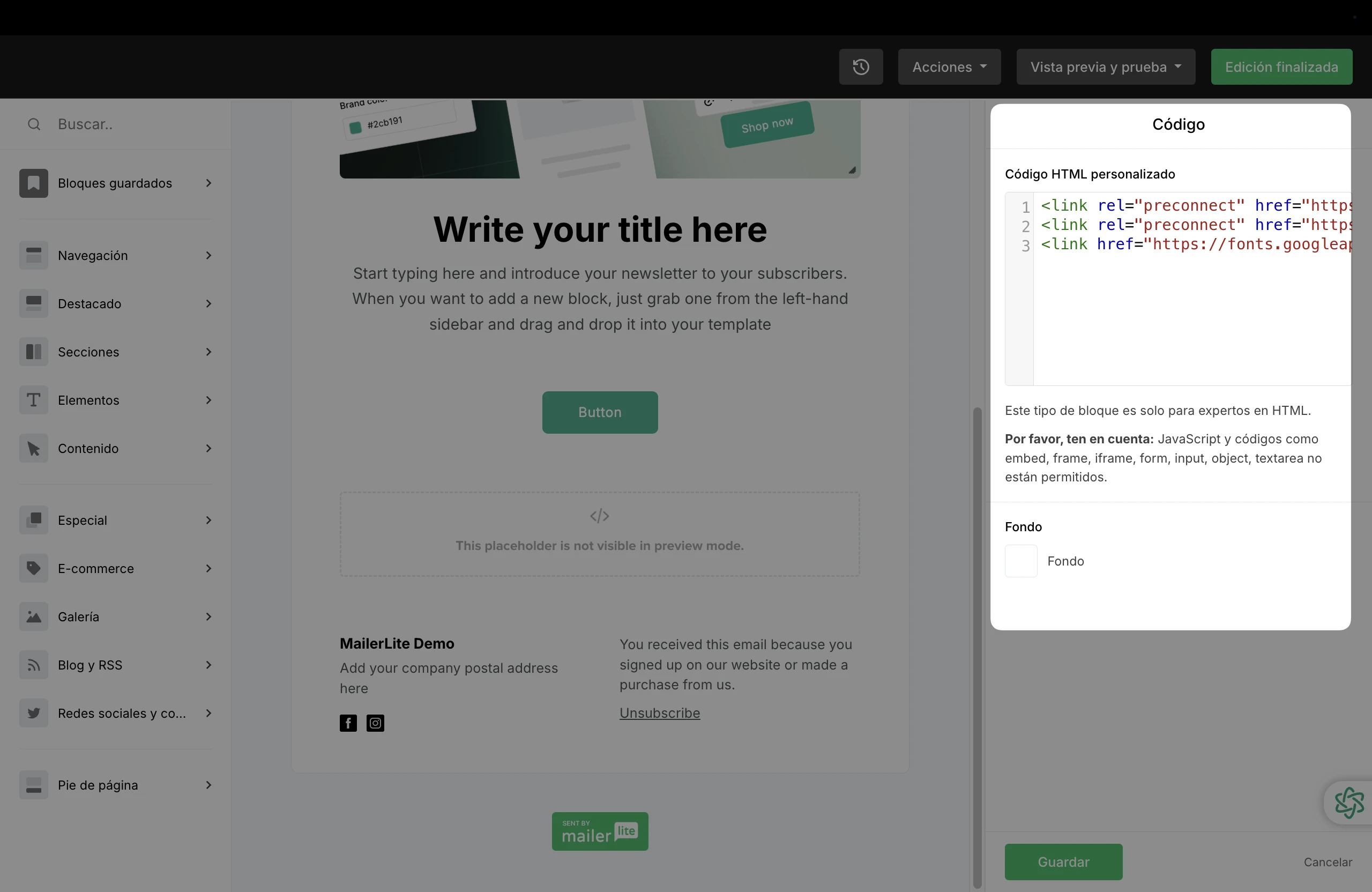Click the Bloques guardados bookmark icon
Image resolution: width=1372 pixels, height=892 pixels.
(33, 183)
